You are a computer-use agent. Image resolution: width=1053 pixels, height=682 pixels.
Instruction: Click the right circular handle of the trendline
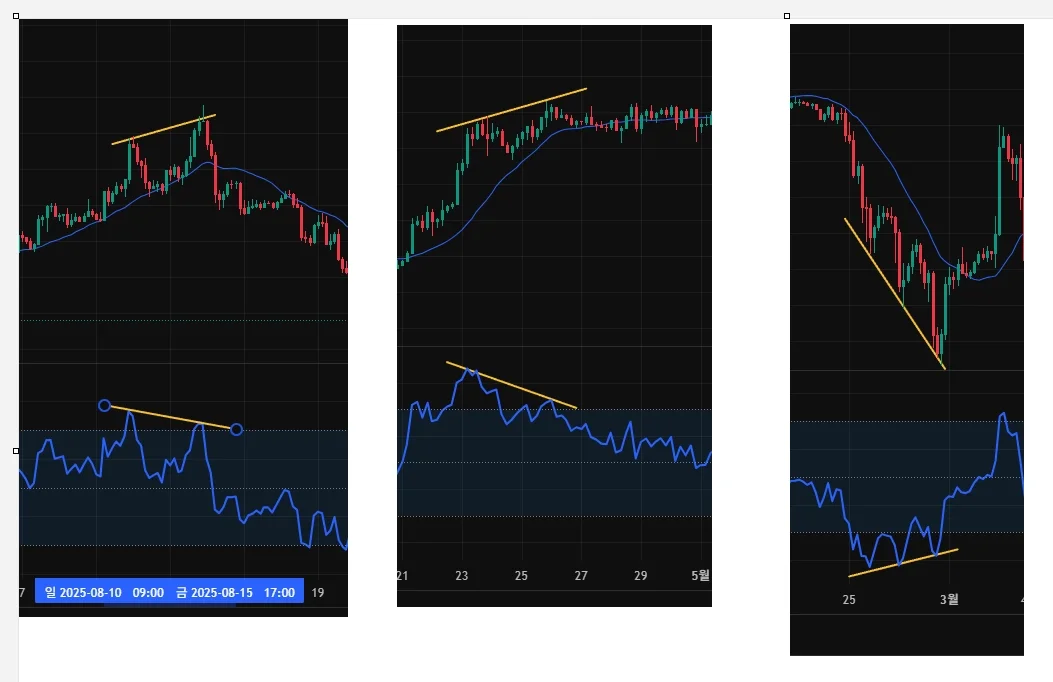236,430
